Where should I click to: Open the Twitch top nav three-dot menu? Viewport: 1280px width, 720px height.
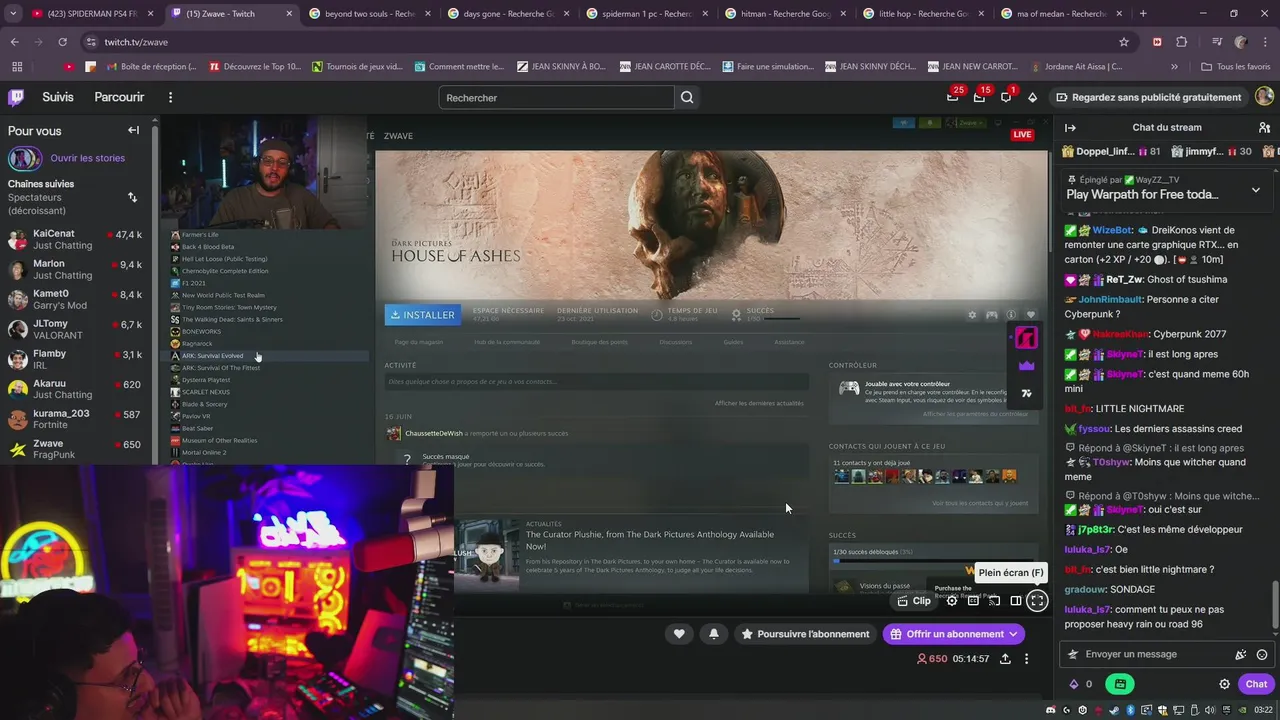click(170, 97)
